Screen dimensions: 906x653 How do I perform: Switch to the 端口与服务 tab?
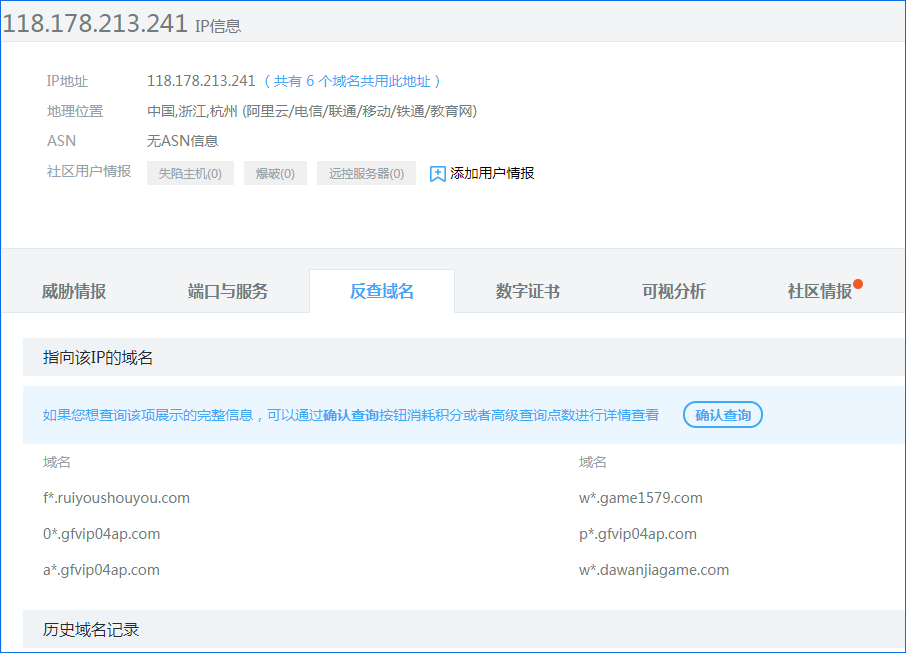pyautogui.click(x=228, y=291)
